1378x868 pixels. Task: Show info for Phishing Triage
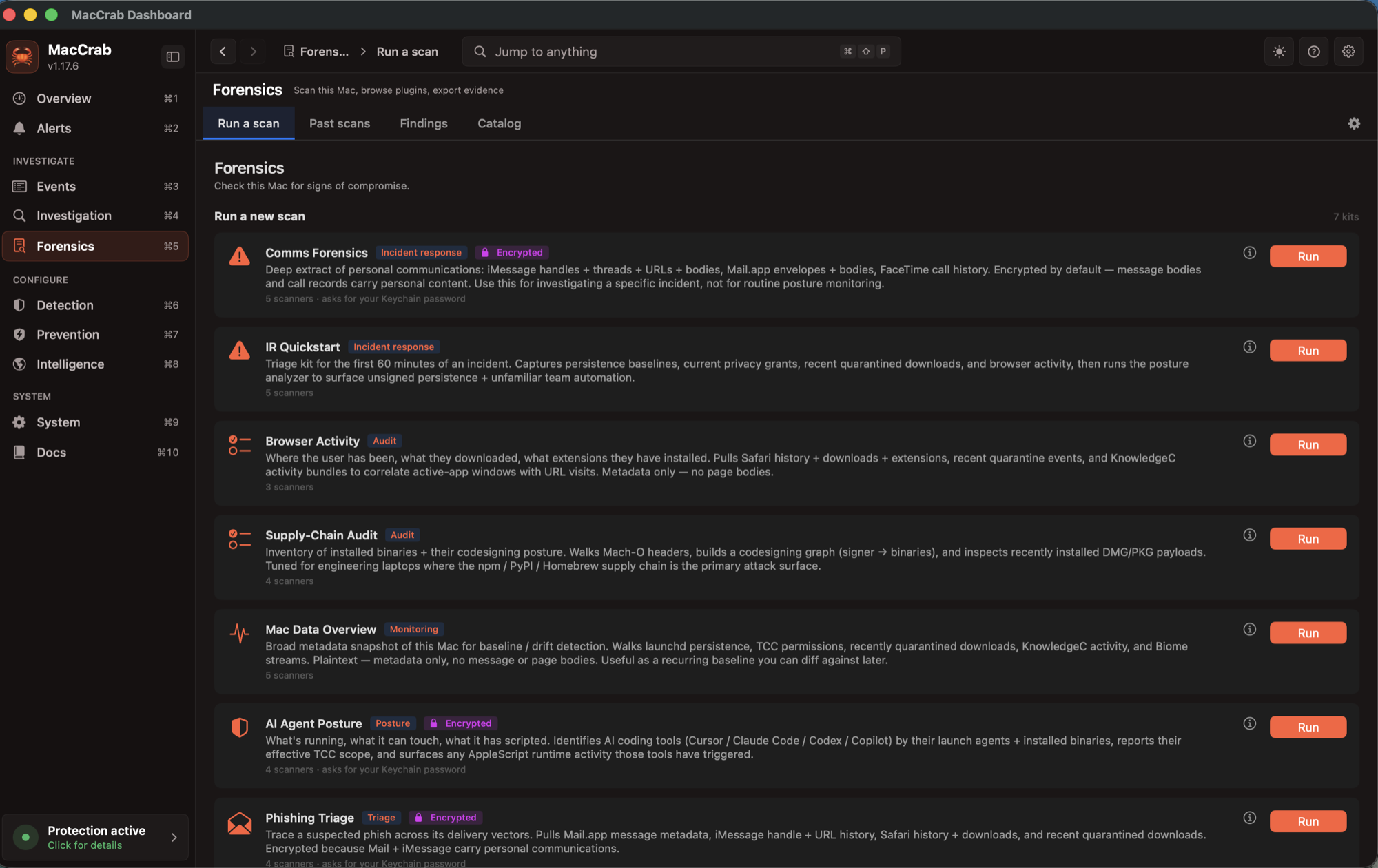(1249, 818)
